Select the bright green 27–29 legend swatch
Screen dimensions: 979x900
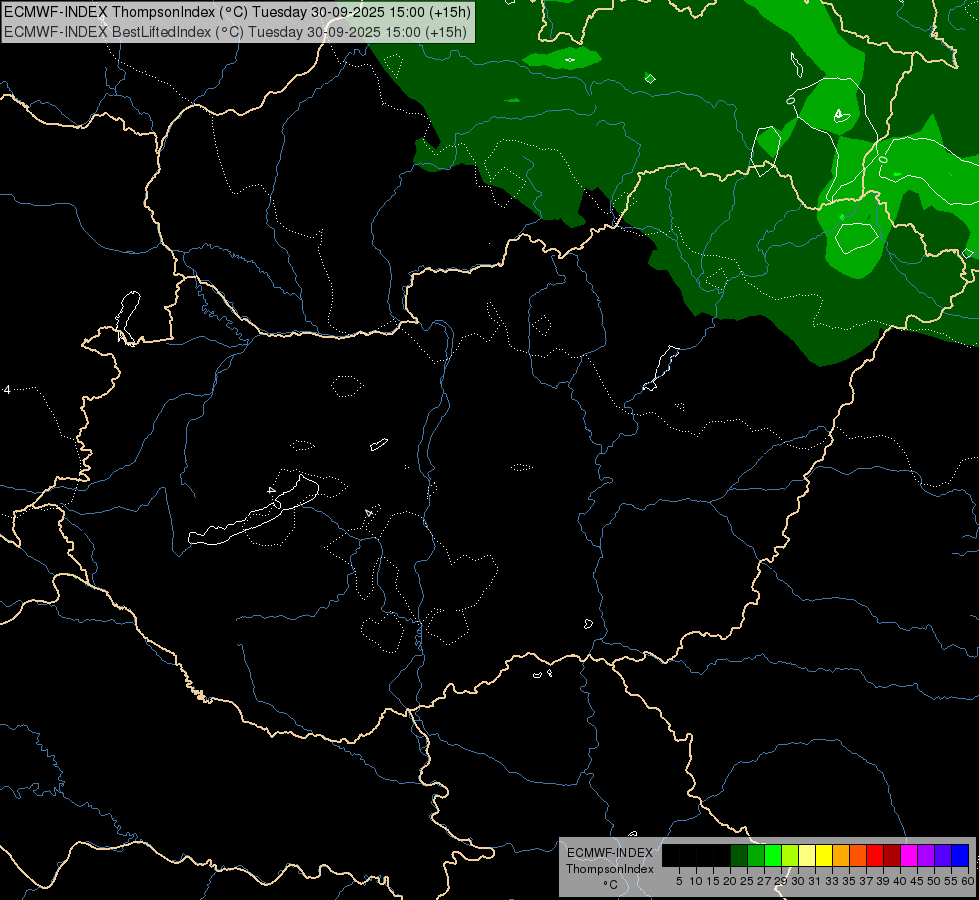tap(773, 855)
